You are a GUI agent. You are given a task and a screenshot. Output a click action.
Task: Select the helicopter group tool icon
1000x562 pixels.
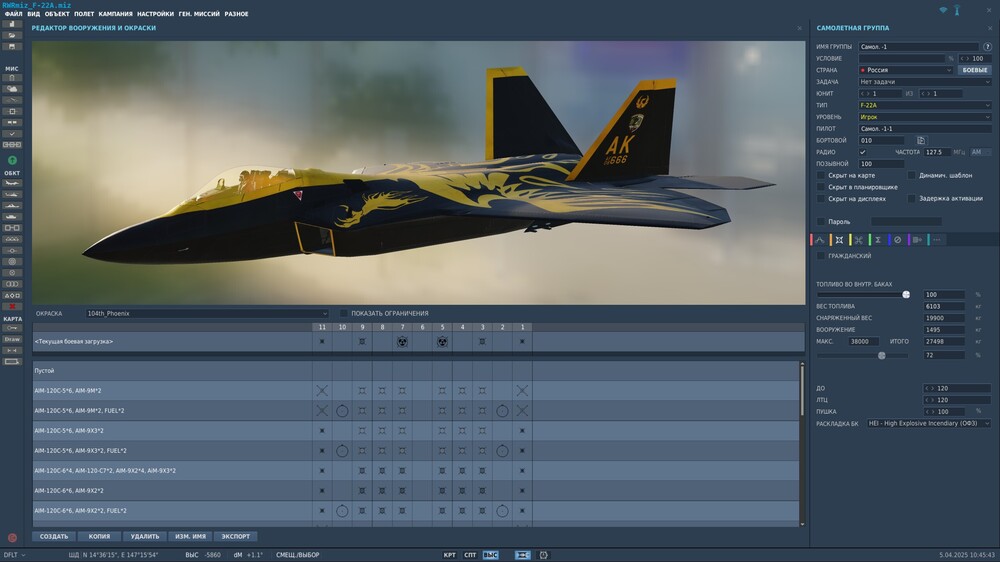point(11,195)
